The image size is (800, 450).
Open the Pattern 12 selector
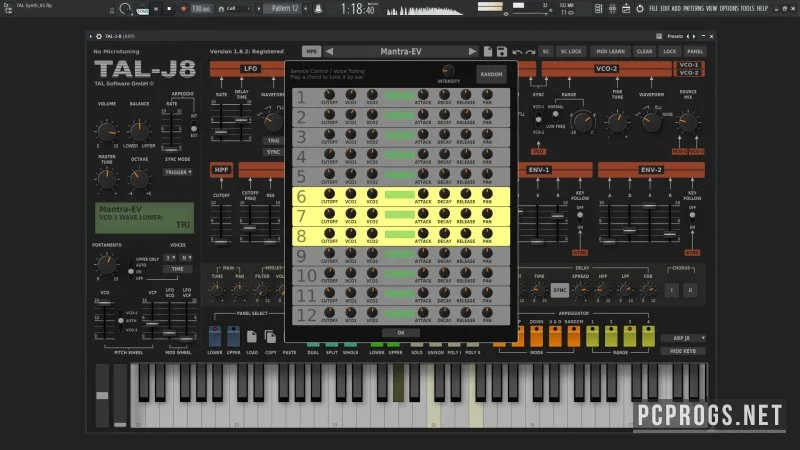tap(285, 9)
